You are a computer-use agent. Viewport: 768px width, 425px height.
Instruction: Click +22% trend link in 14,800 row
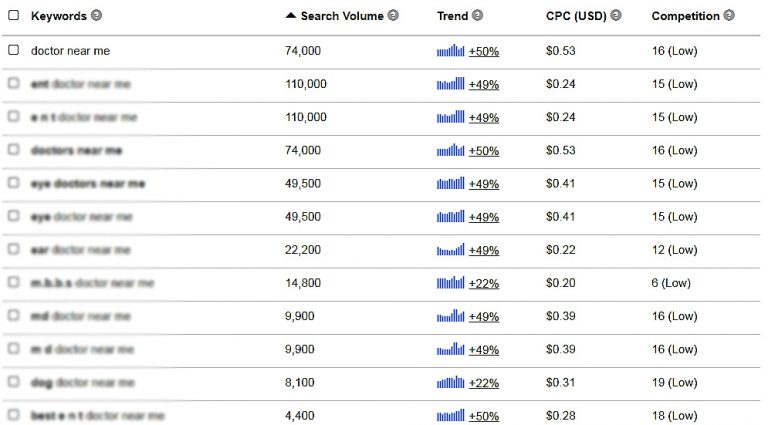484,283
